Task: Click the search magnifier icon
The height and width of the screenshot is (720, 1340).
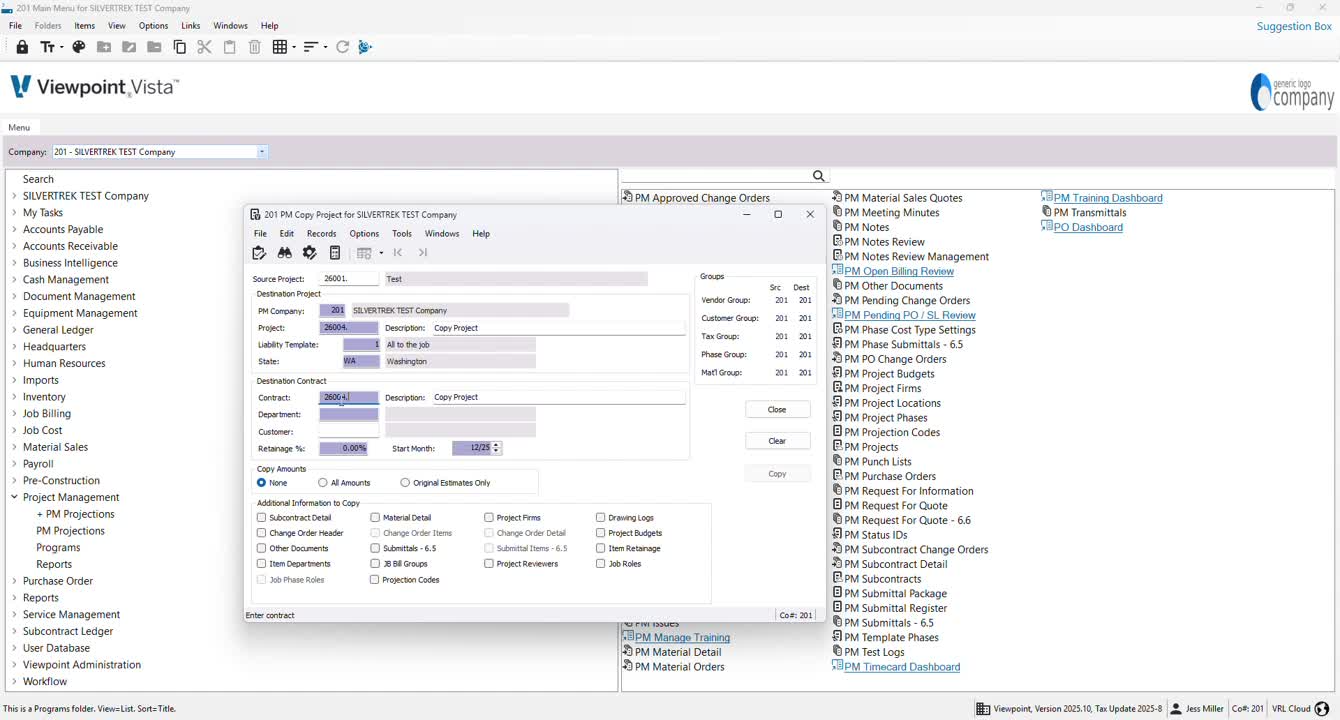Action: point(819,176)
